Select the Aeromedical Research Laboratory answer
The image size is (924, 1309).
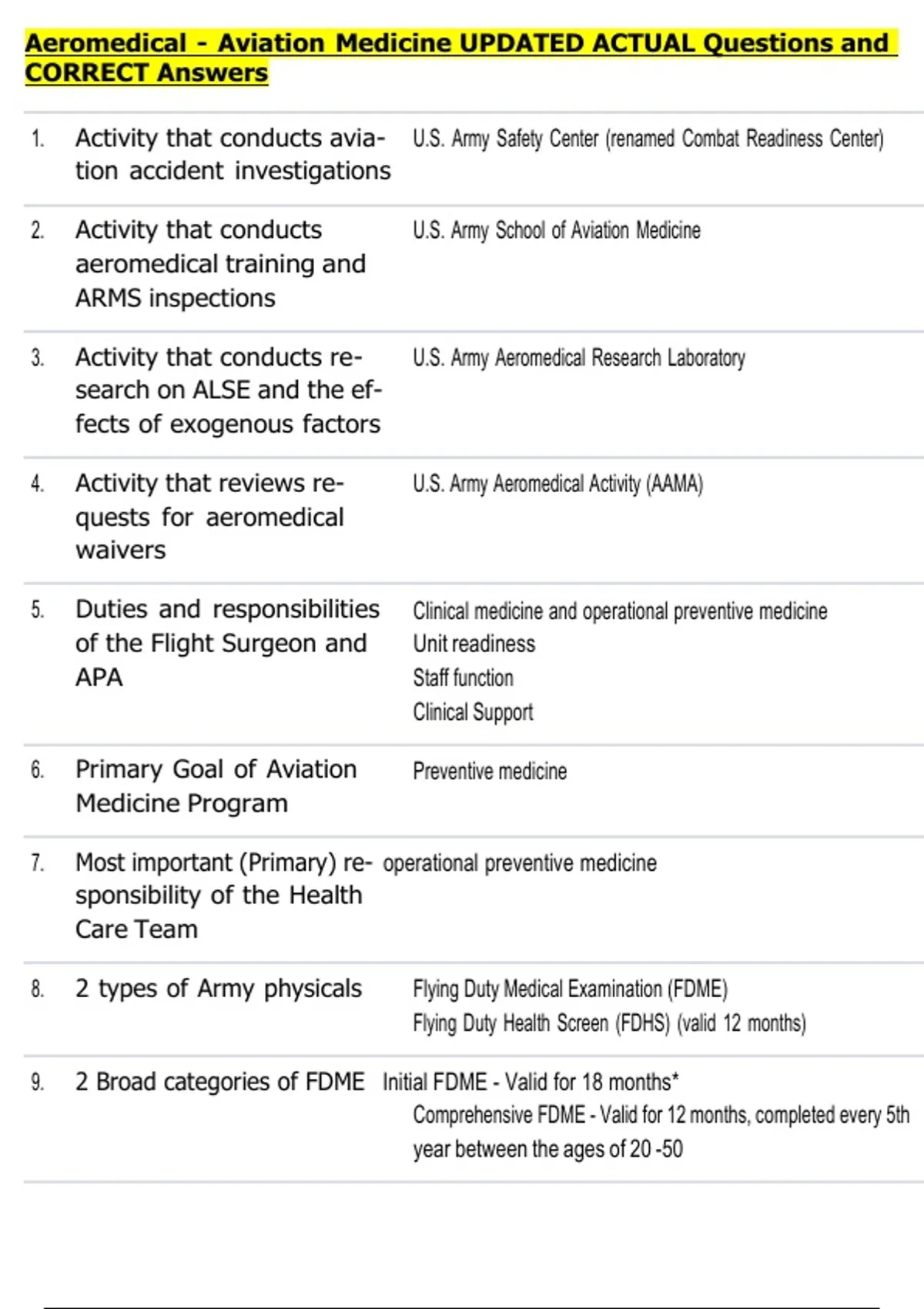pyautogui.click(x=578, y=358)
